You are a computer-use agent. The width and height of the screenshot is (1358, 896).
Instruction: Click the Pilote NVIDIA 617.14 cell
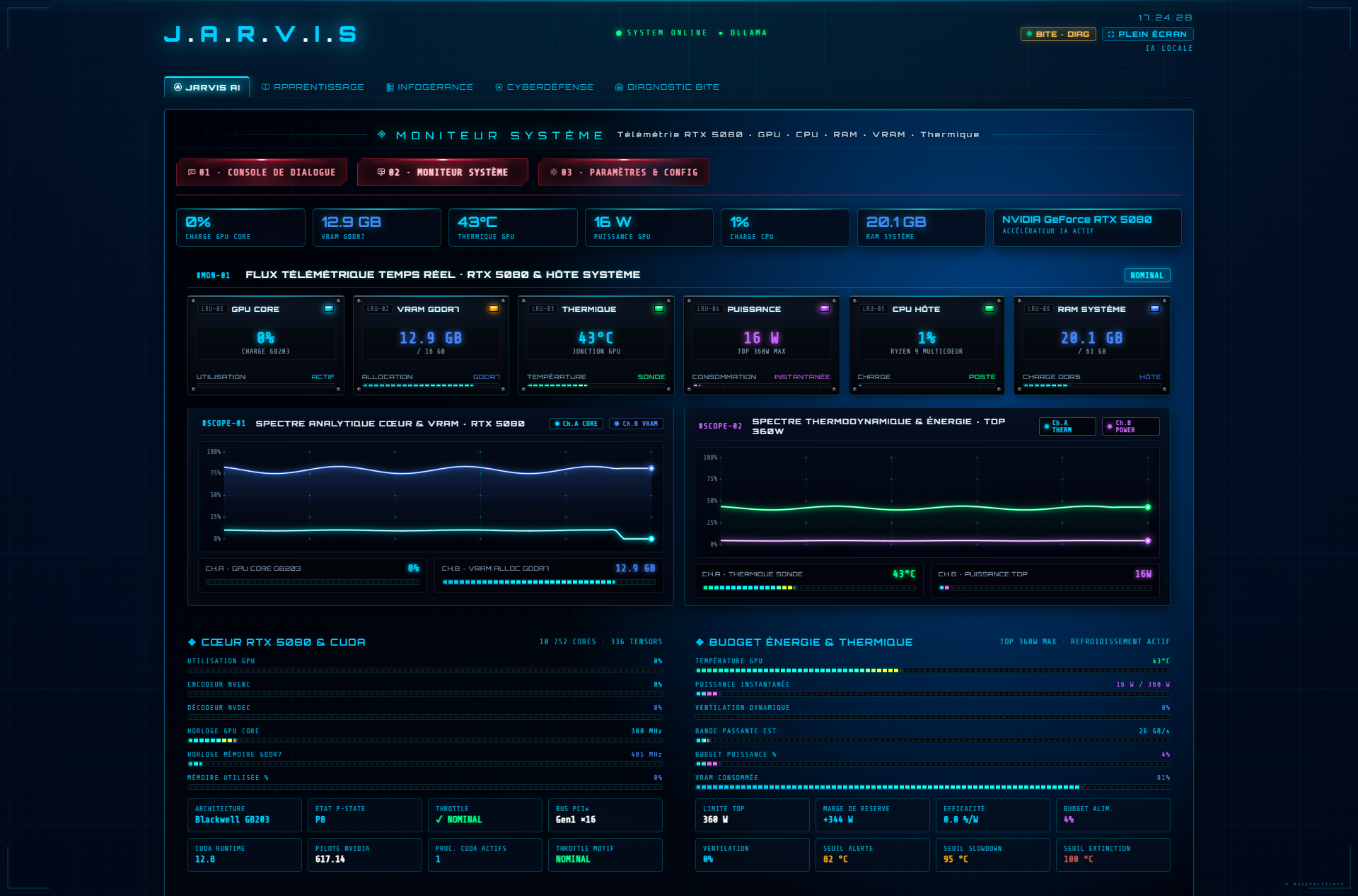365,855
